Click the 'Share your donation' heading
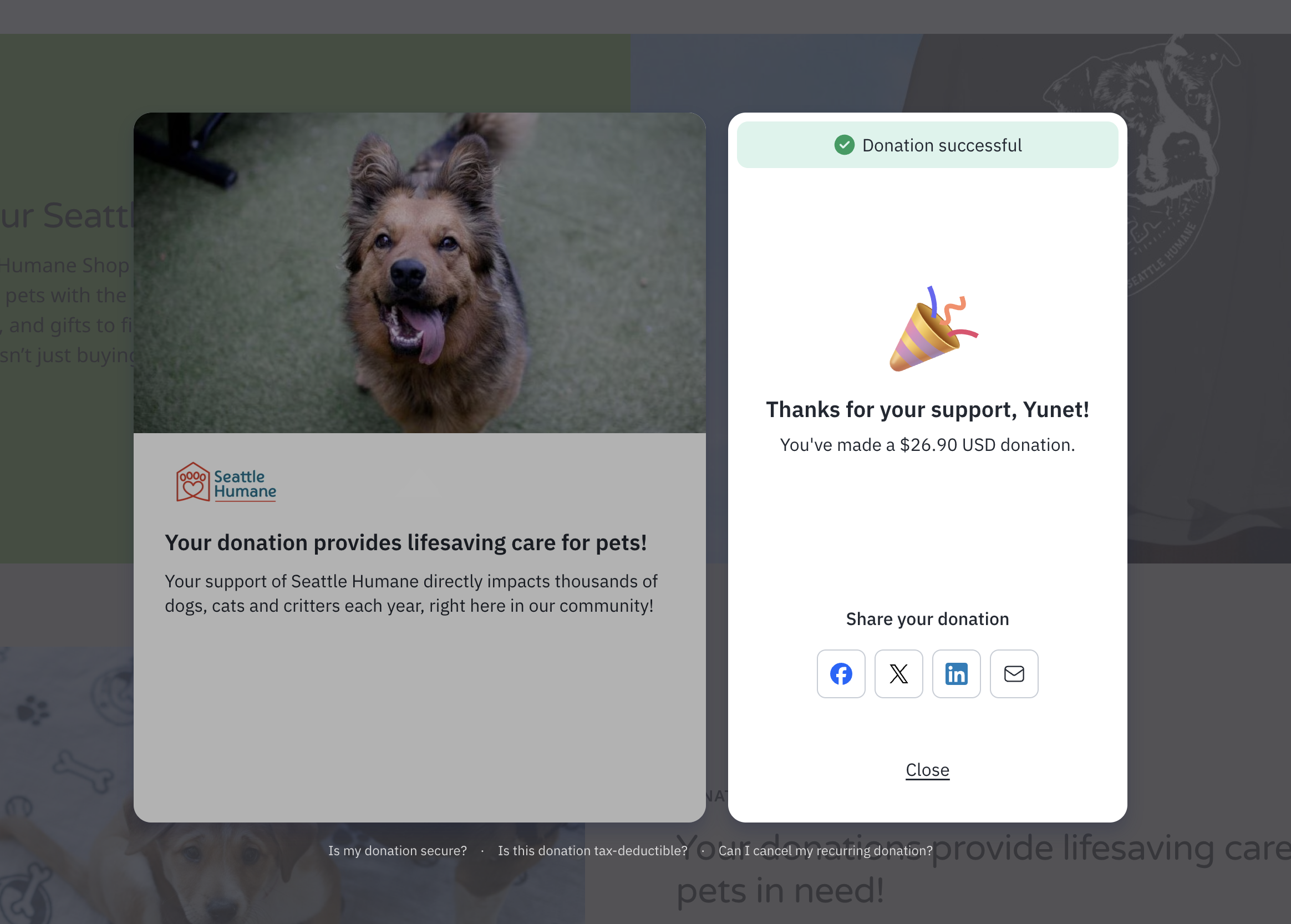 (927, 619)
